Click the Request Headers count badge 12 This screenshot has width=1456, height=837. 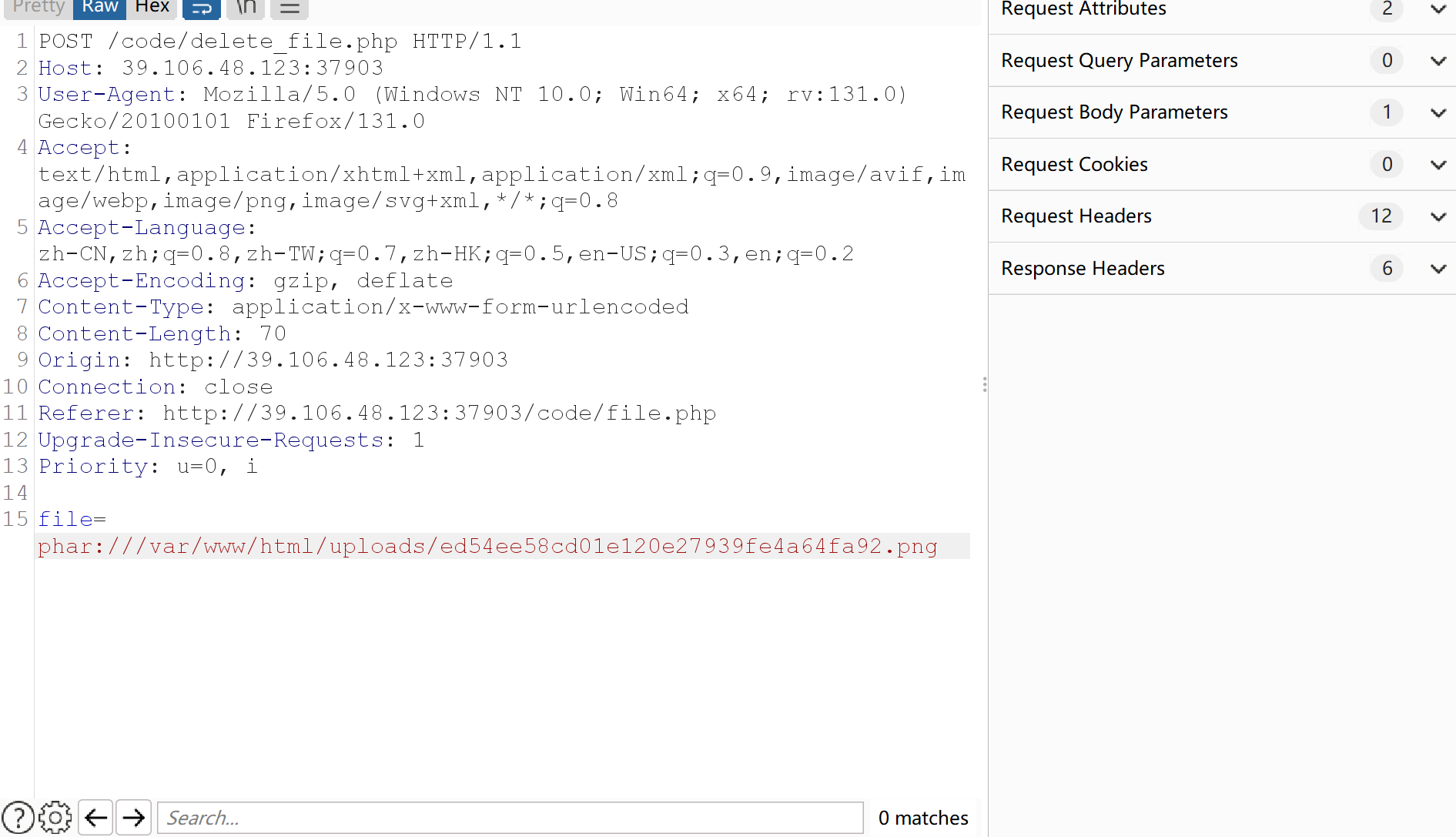[x=1381, y=216]
